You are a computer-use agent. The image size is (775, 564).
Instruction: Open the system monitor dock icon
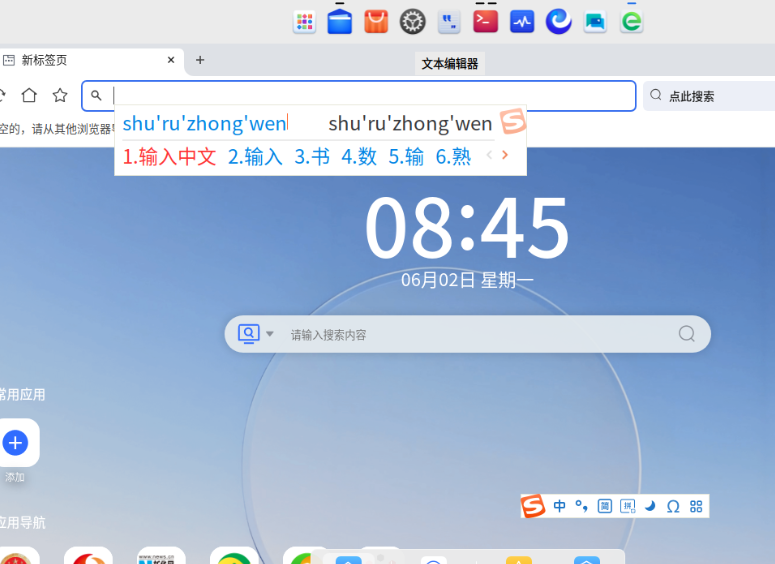(522, 22)
